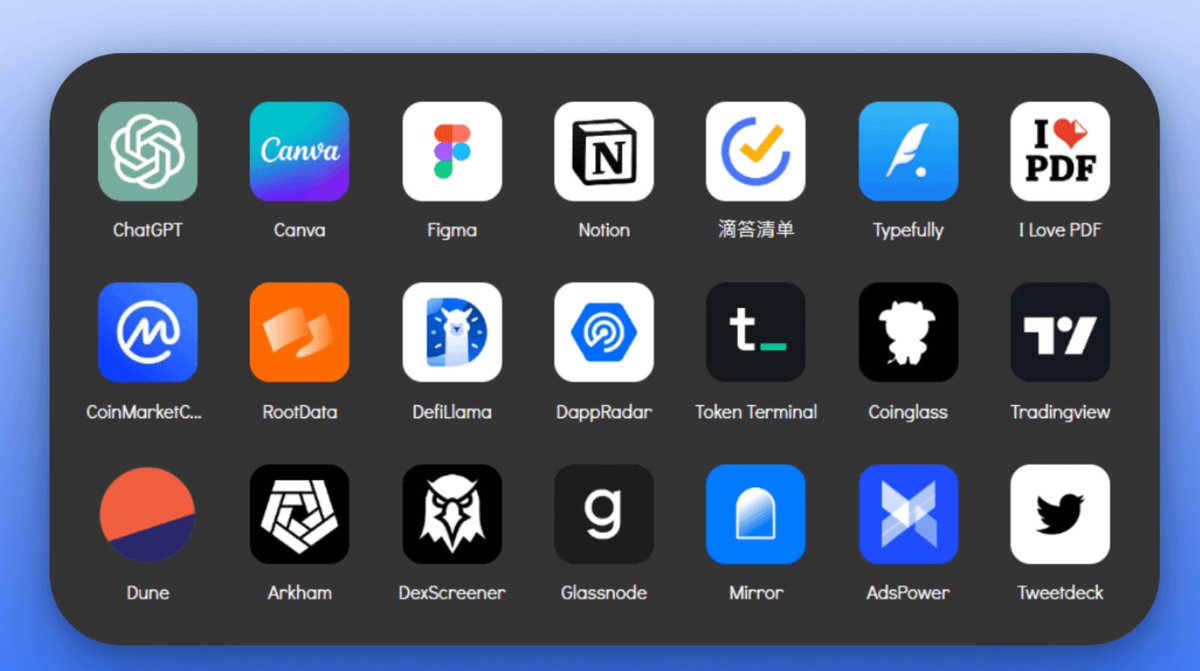Click the DexScreener owl icon
The height and width of the screenshot is (671, 1200).
pos(452,514)
